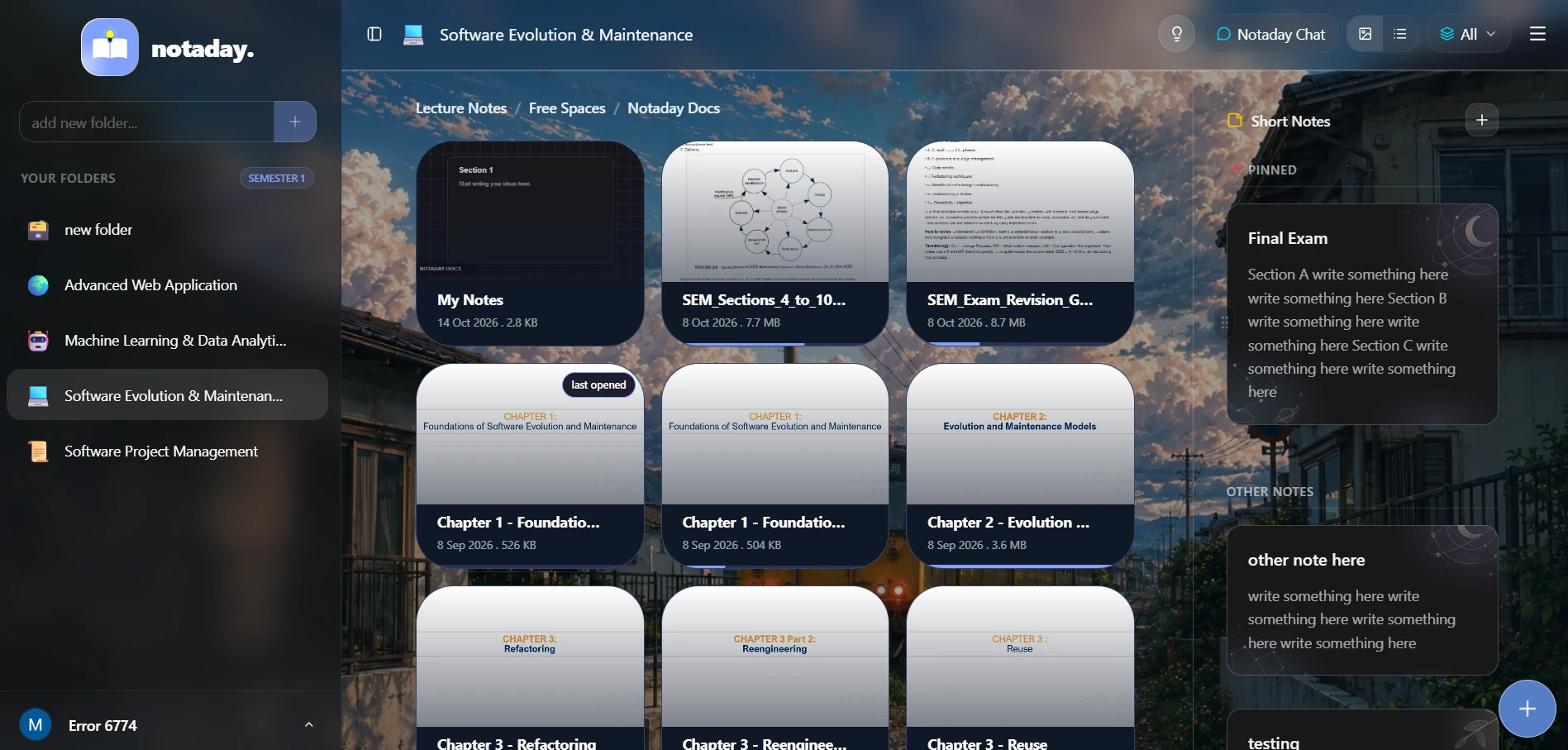This screenshot has height=750, width=1568.
Task: Open SEM_Sections_4_to_10 file
Action: [774, 243]
